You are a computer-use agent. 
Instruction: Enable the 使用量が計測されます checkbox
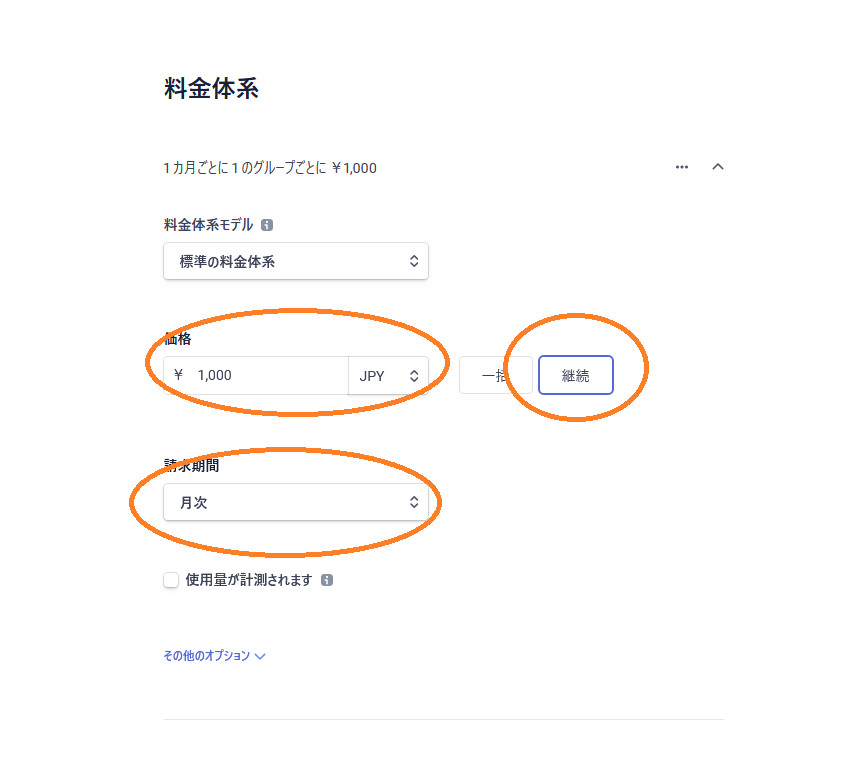click(171, 580)
